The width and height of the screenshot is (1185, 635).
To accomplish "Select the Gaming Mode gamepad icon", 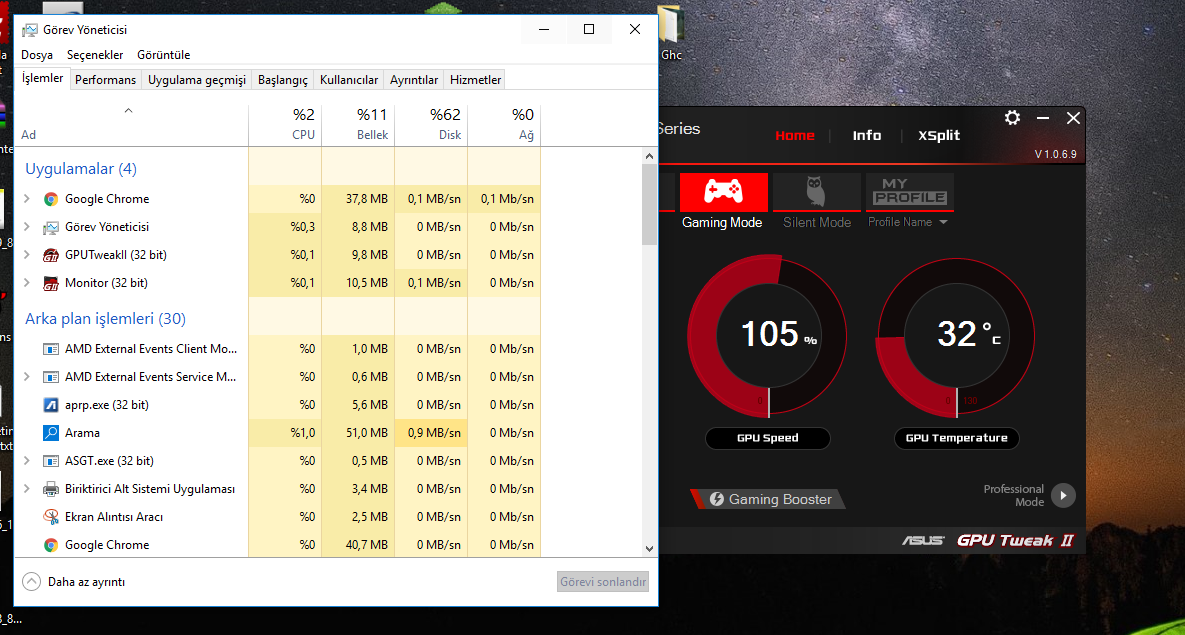I will pos(723,192).
